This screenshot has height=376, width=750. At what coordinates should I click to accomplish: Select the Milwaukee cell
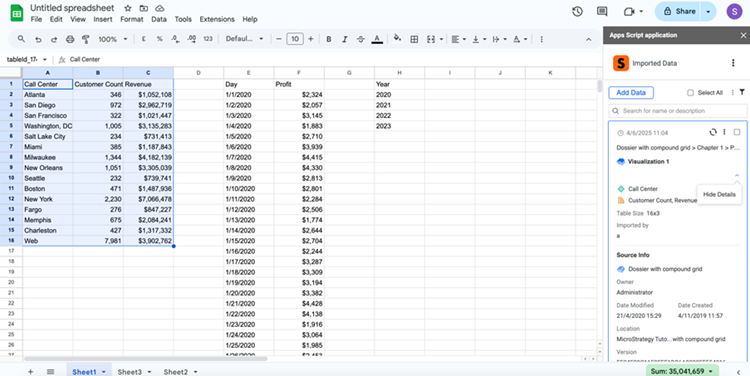pos(48,157)
